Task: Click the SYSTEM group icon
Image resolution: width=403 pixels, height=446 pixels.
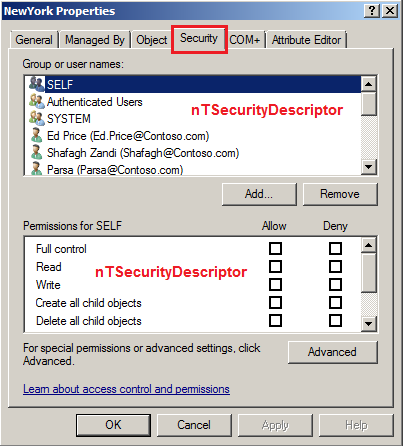Action: pos(36,118)
